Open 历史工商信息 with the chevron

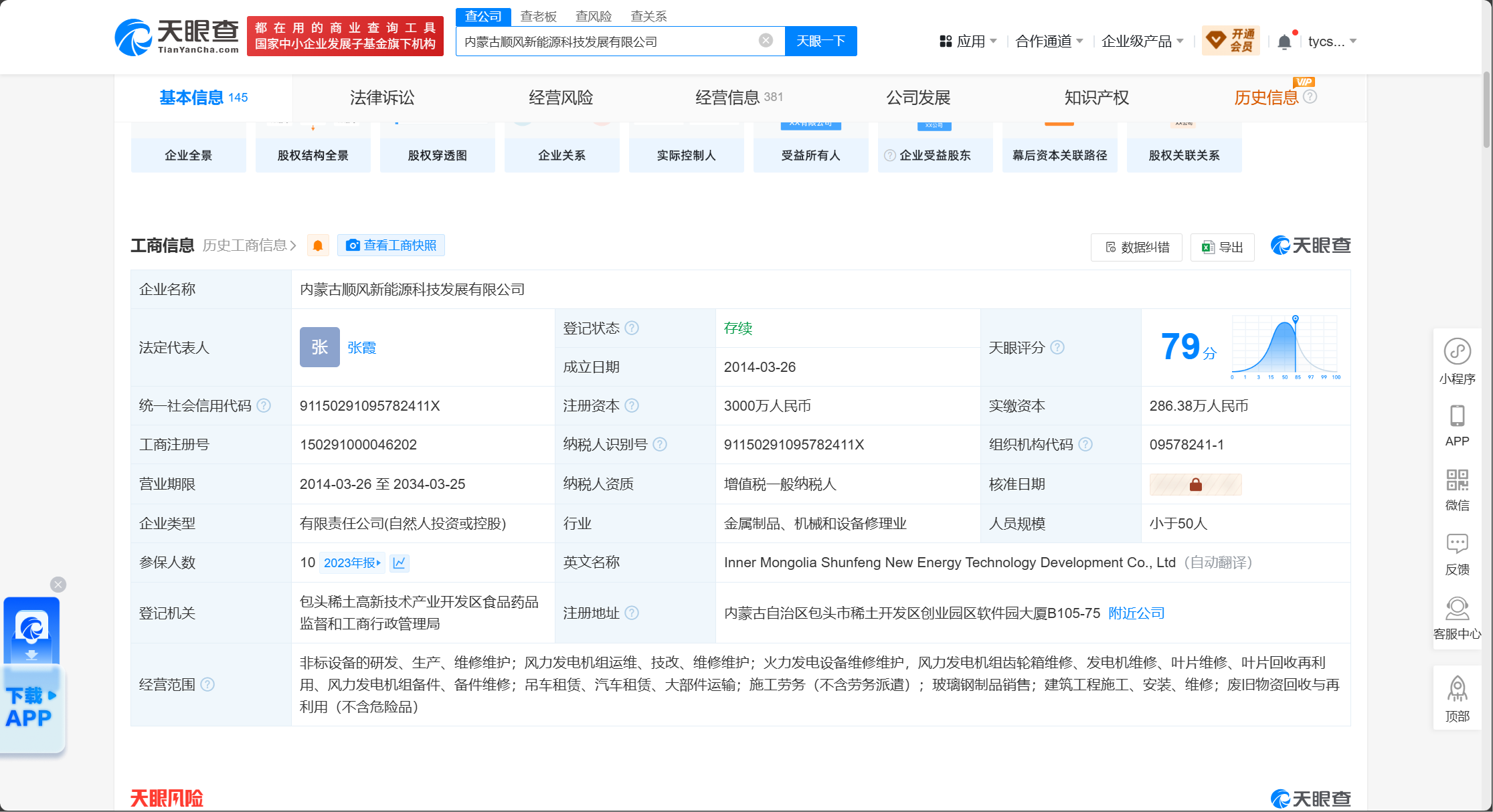point(250,245)
